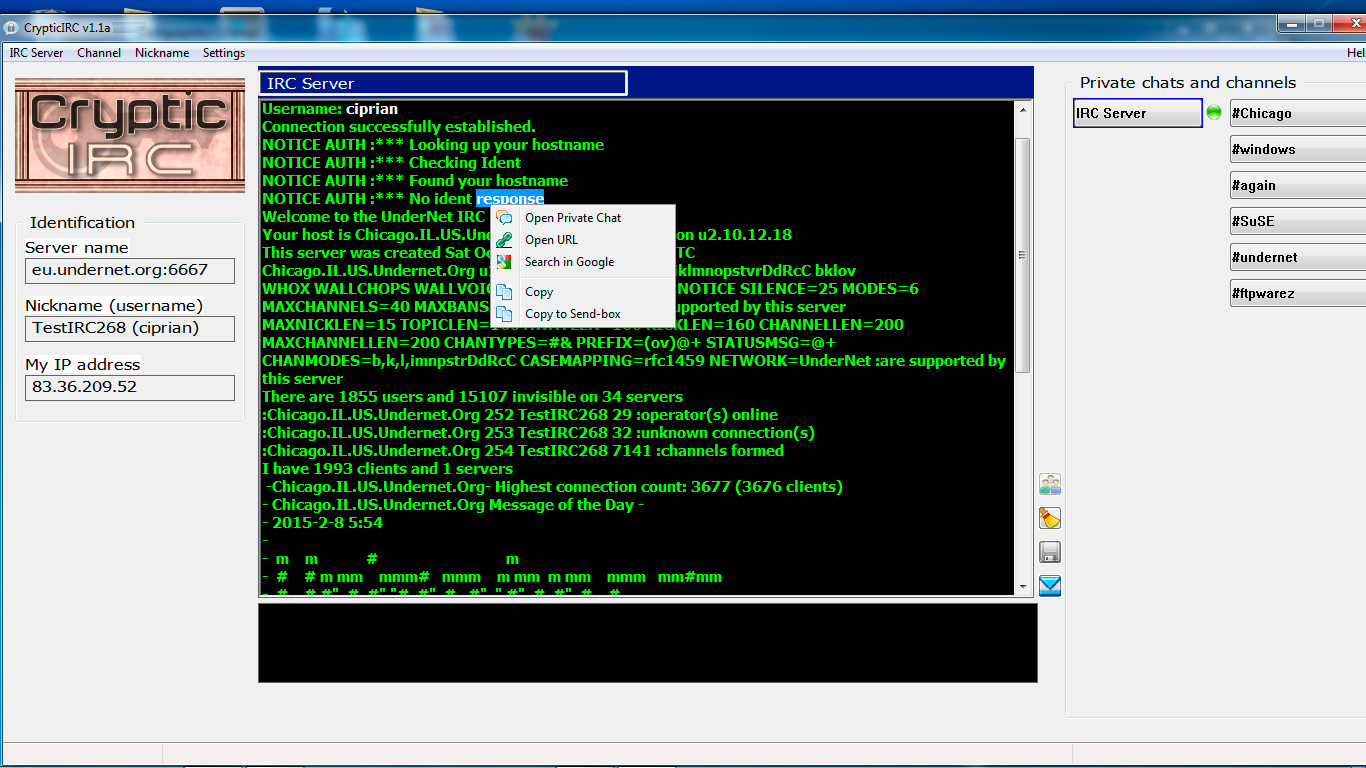
Task: Open the users list icon
Action: tap(1049, 484)
